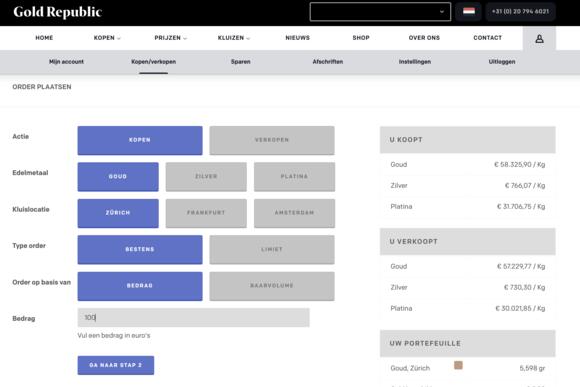The image size is (580, 387).
Task: Select Zürich vault location
Action: 118,213
